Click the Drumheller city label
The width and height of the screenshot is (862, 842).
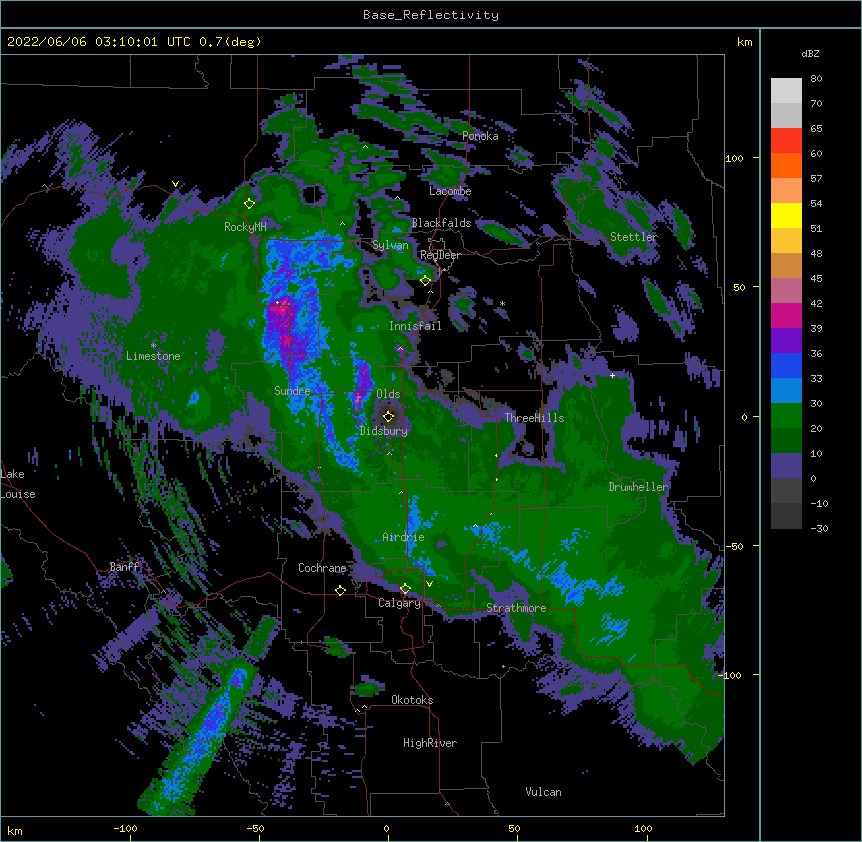638,487
